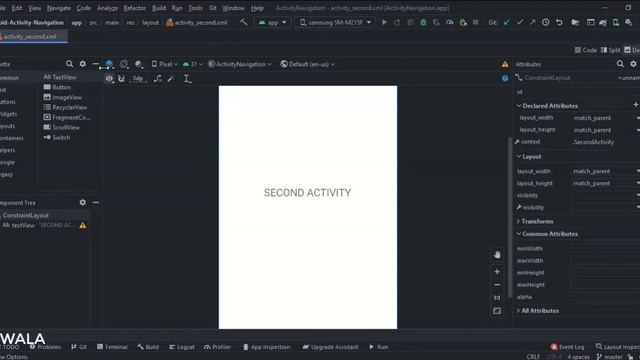This screenshot has width=640, height=360.
Task: Zoom out with the minus icon
Action: (x=497, y=285)
